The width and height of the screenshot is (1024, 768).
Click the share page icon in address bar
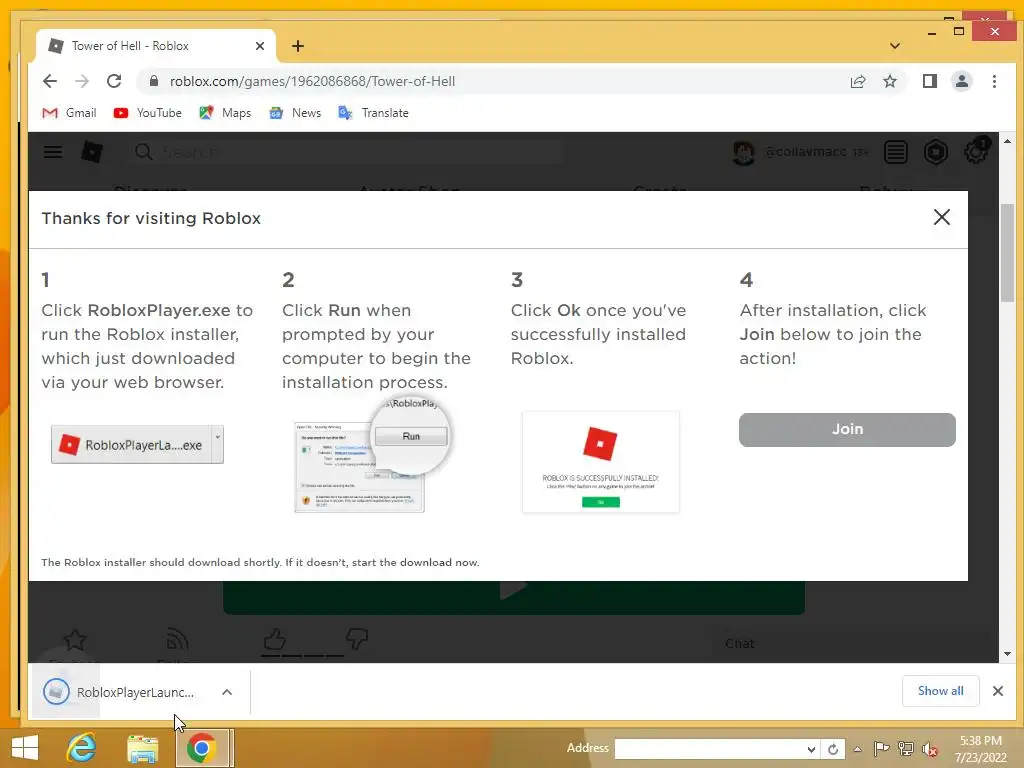tap(857, 81)
